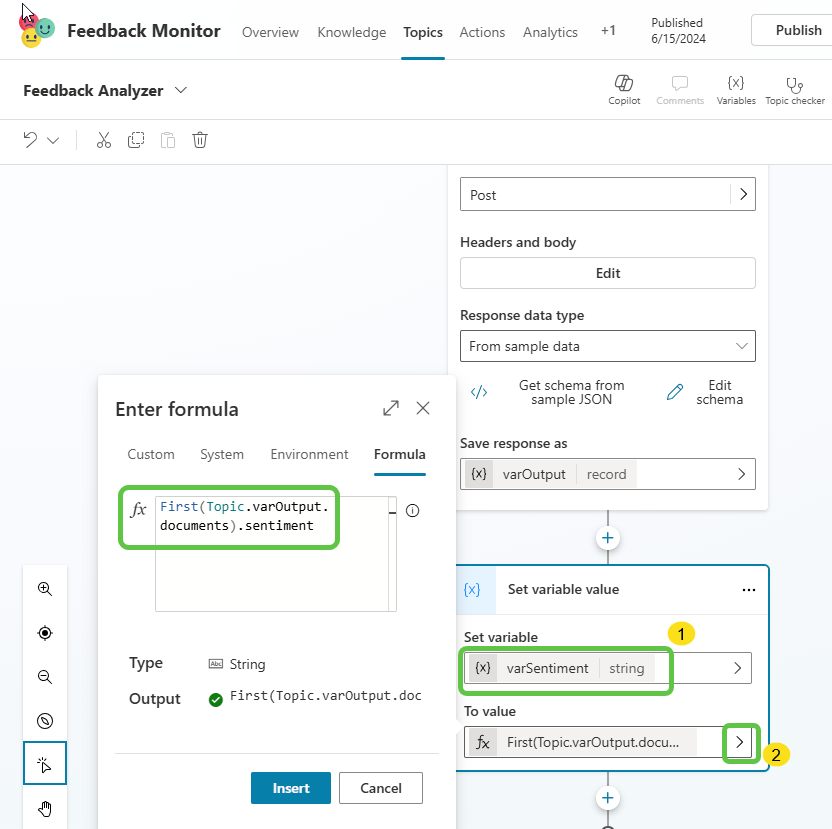
Task: Launch the Topic checker
Action: point(795,89)
